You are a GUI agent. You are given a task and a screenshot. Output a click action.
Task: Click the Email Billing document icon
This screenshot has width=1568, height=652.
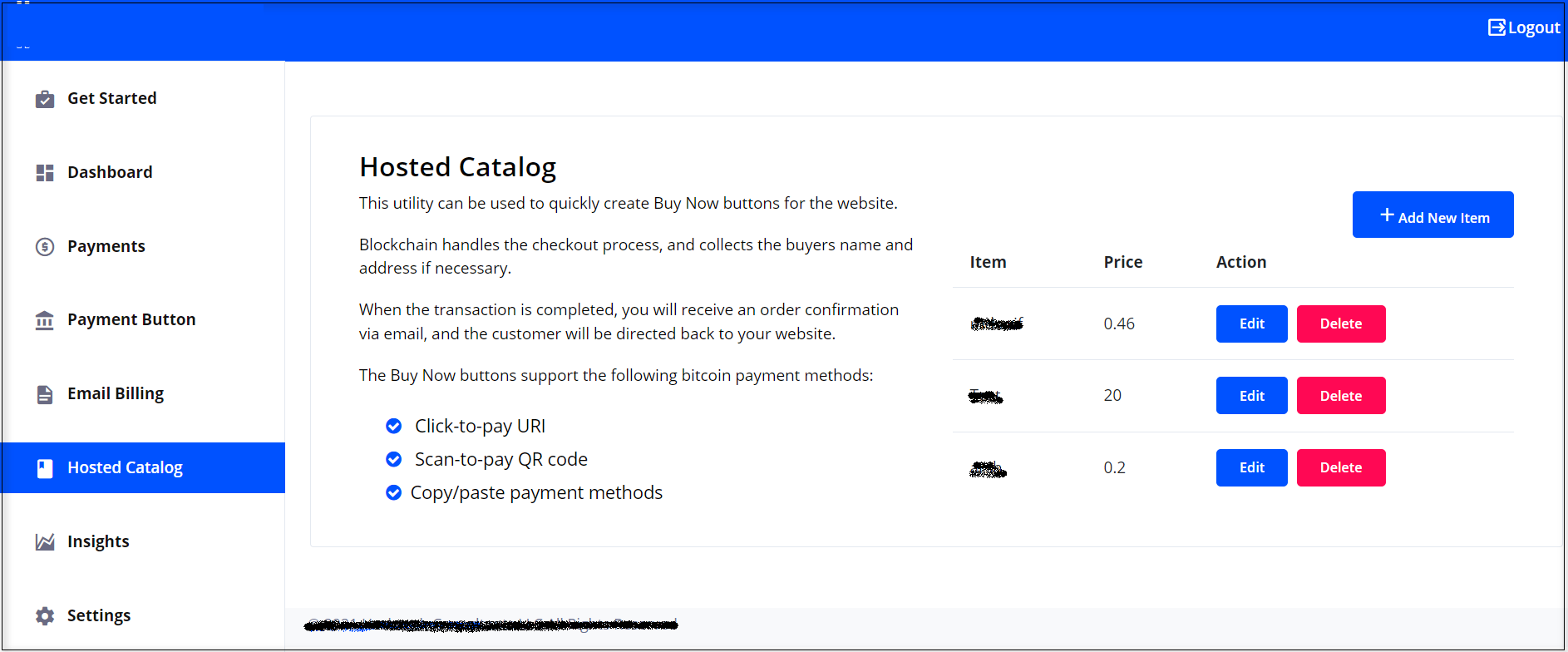[x=45, y=394]
